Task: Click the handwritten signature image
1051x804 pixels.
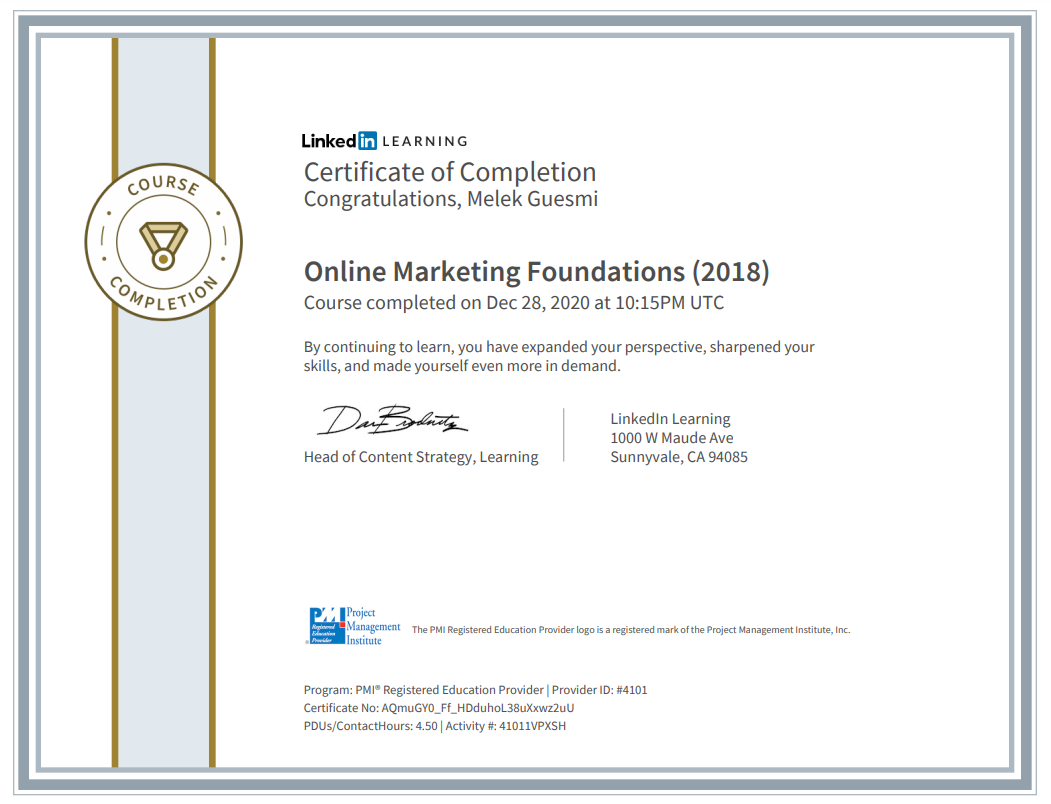Action: click(x=392, y=420)
